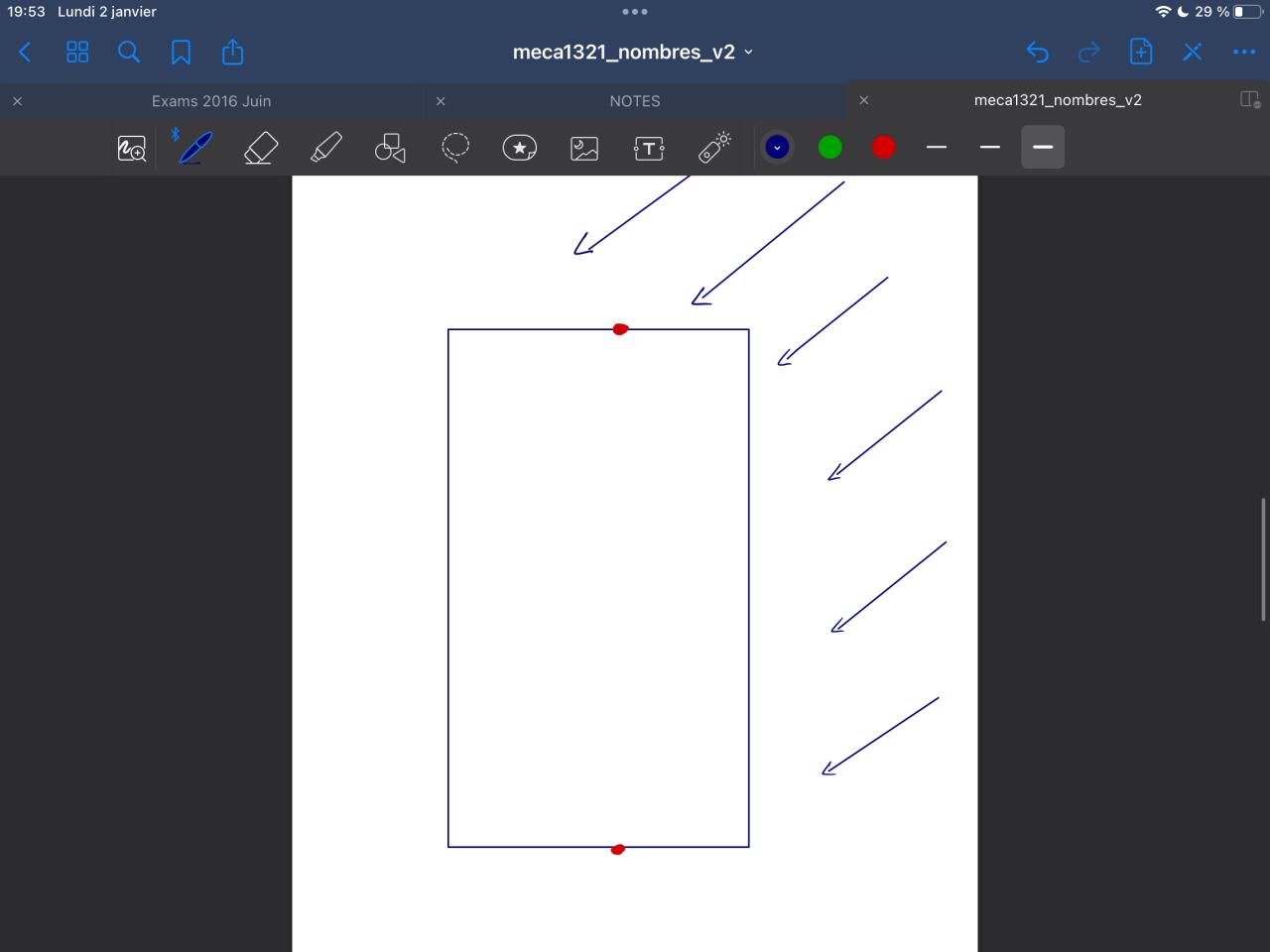
Task: Exit editing mode with pen-cross icon
Action: coord(1192,53)
